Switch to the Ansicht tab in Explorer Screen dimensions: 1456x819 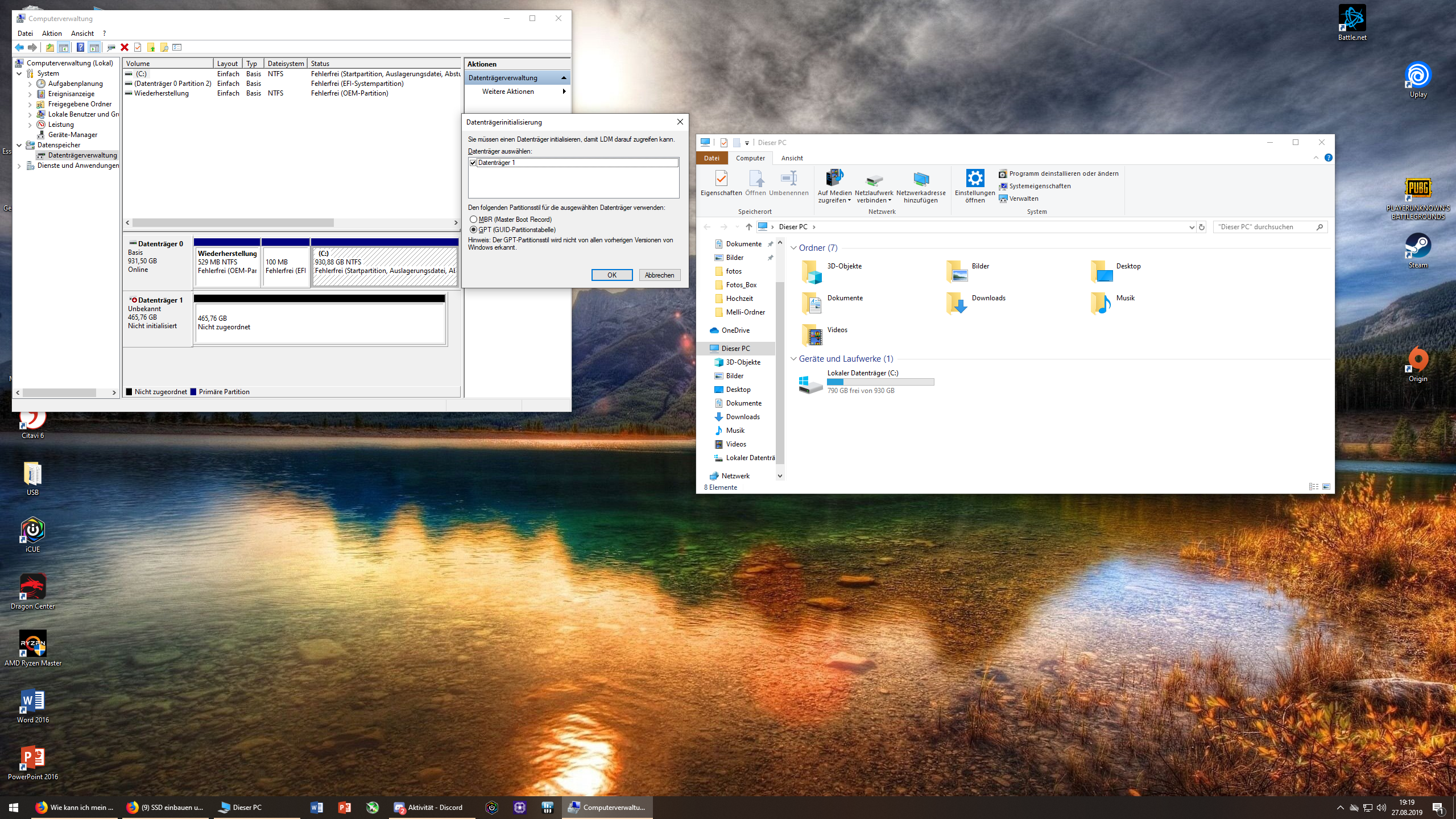pos(792,158)
